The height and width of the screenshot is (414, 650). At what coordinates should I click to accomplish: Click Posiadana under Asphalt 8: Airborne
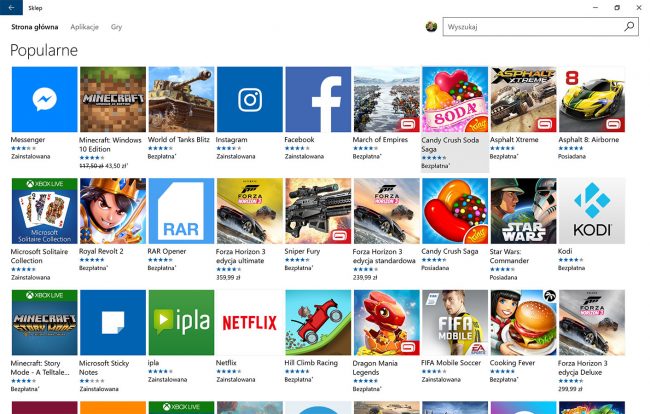[x=572, y=156]
